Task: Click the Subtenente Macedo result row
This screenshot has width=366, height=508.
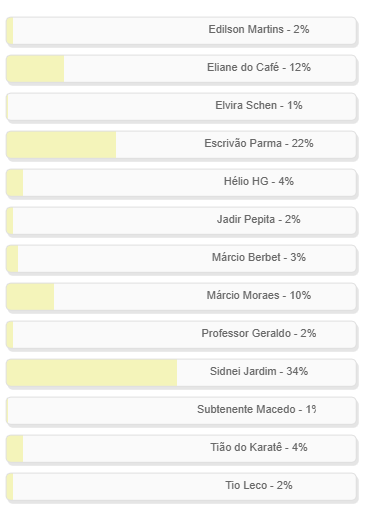Action: click(x=181, y=410)
